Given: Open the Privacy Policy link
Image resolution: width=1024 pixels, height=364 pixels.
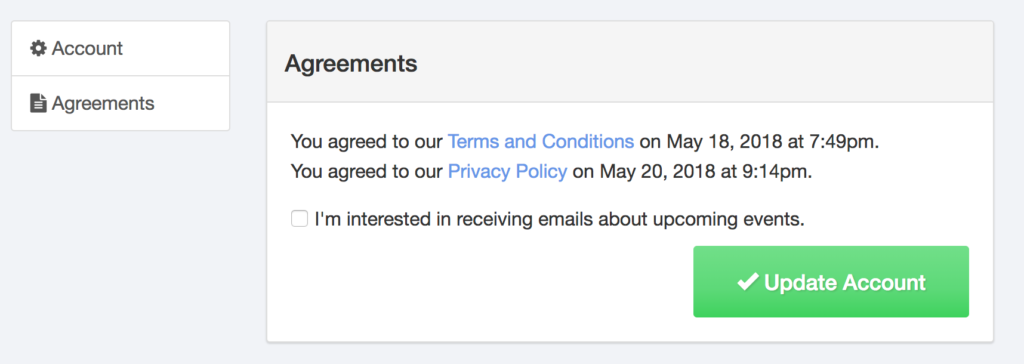Looking at the screenshot, I should 507,172.
